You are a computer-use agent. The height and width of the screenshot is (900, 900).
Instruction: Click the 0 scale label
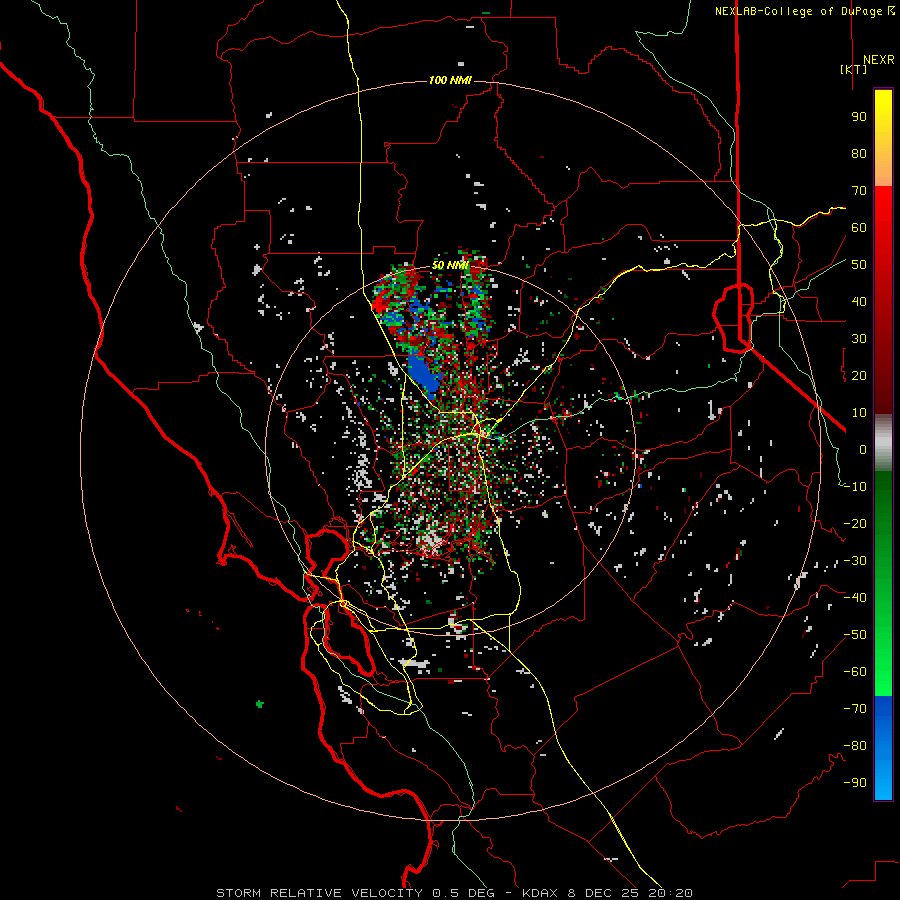(863, 449)
